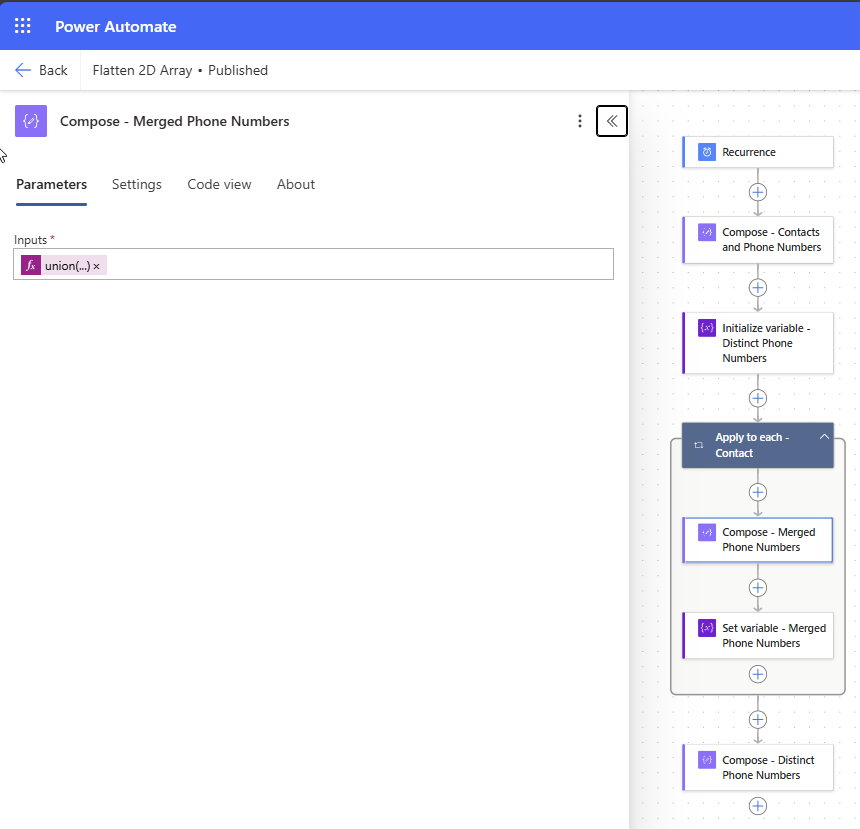Viewport: 860px width, 829px height.
Task: Add a step after the Apply to each container
Action: point(757,719)
